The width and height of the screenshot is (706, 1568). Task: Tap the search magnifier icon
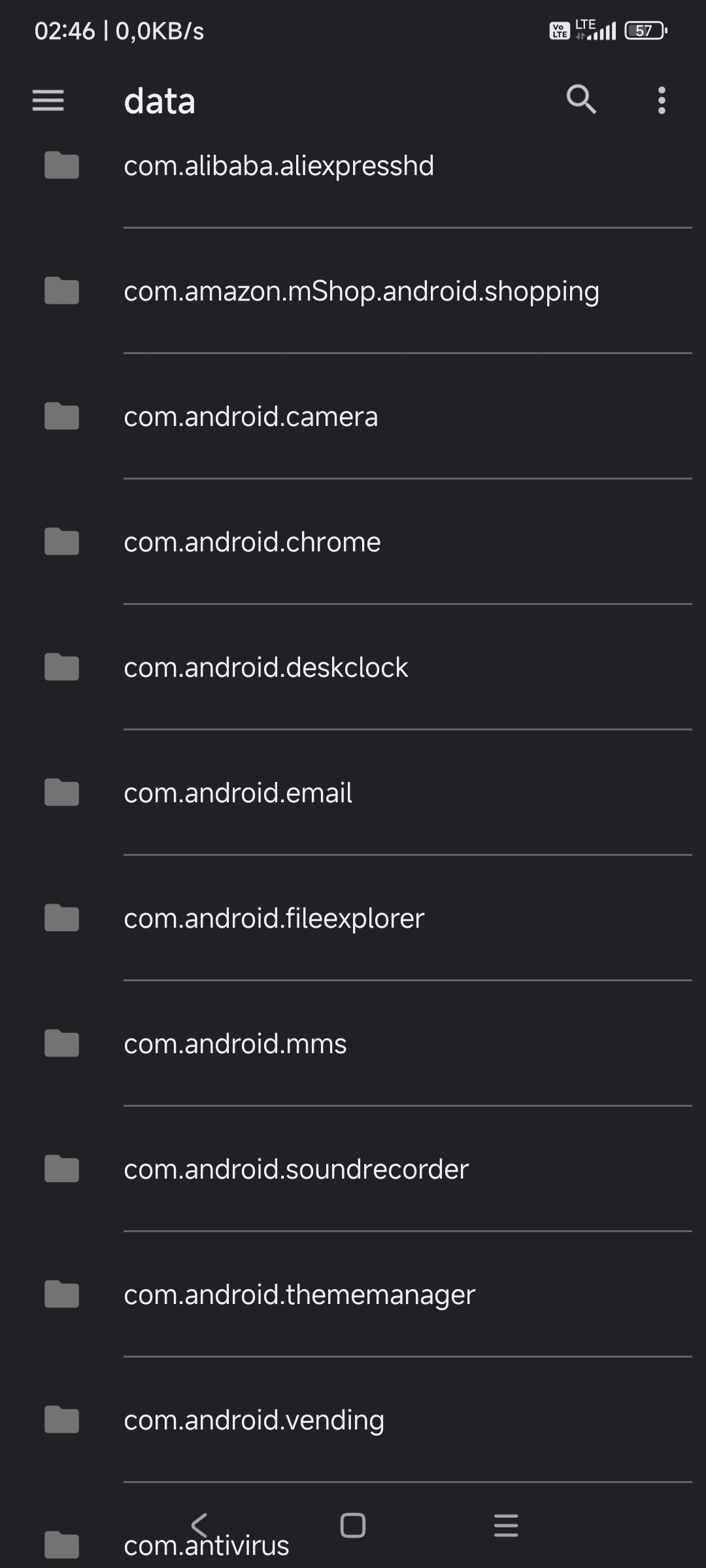click(581, 100)
